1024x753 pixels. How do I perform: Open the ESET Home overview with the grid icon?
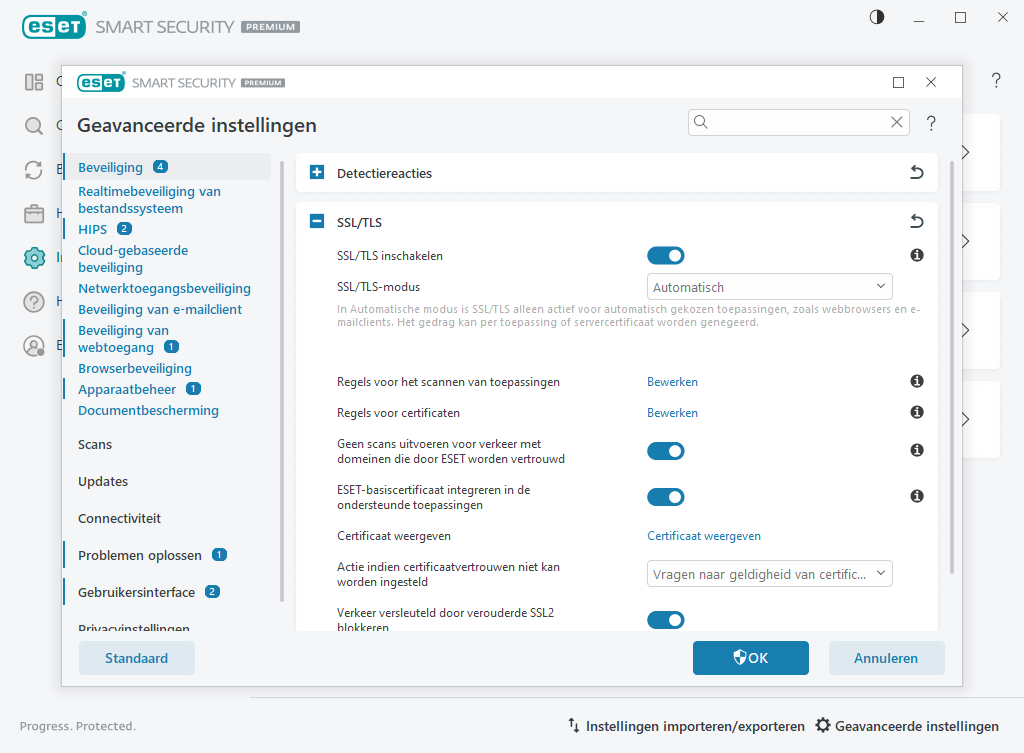(33, 82)
